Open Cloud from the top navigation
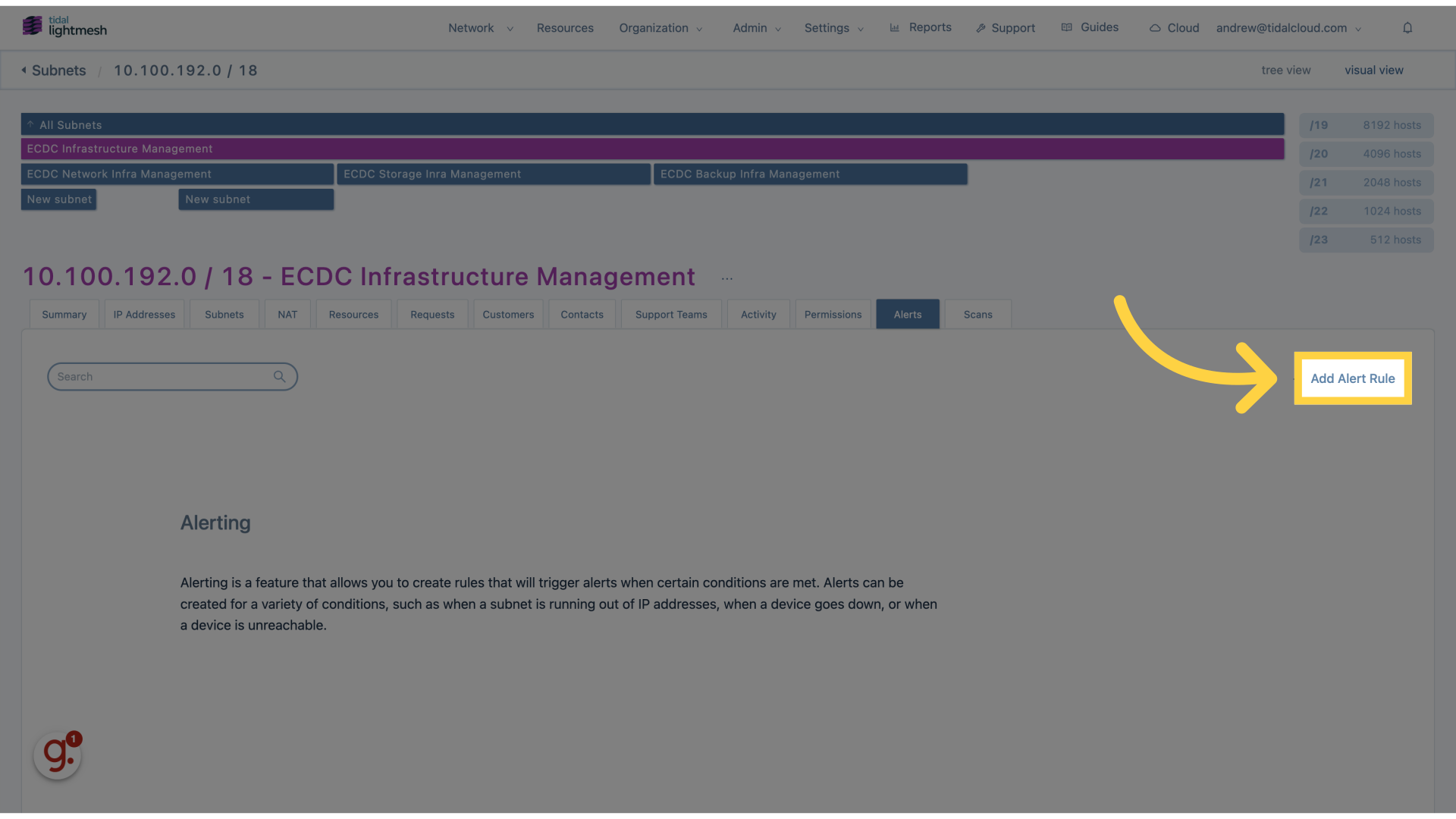The width and height of the screenshot is (1456, 819). (1183, 28)
